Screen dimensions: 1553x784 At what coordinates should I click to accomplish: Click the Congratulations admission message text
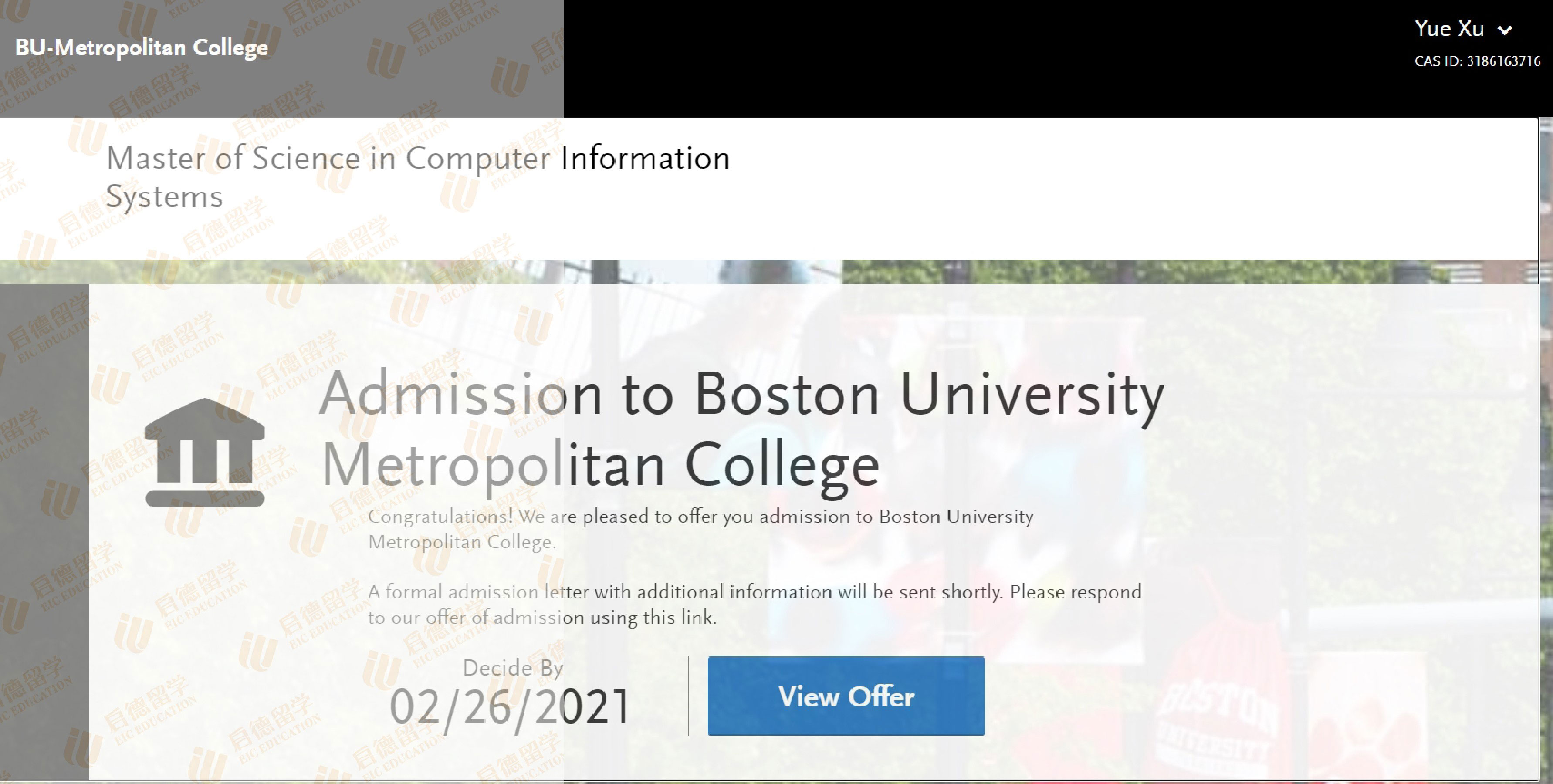[x=700, y=517]
